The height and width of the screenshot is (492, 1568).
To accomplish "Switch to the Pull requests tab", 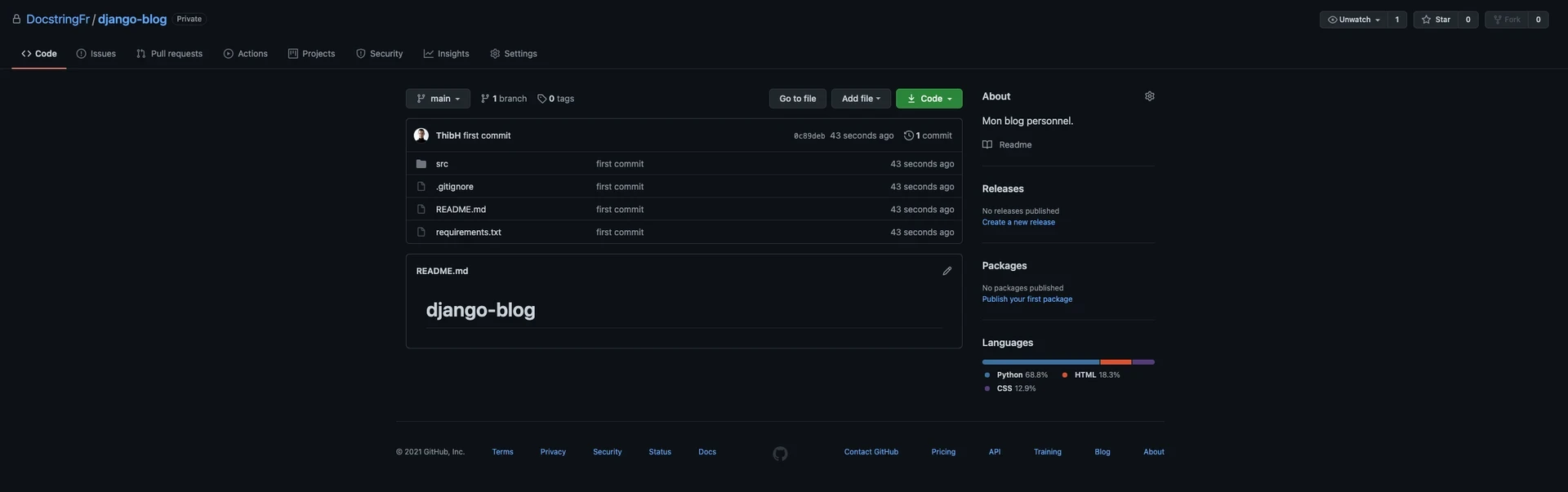I will (x=169, y=54).
